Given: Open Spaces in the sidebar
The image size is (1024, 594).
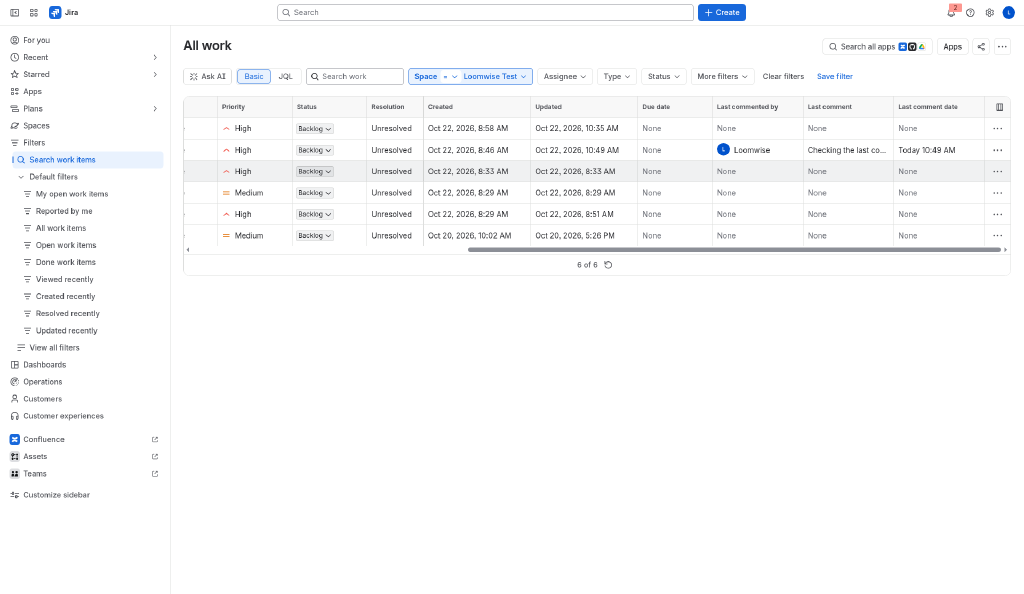Looking at the screenshot, I should 85,125.
